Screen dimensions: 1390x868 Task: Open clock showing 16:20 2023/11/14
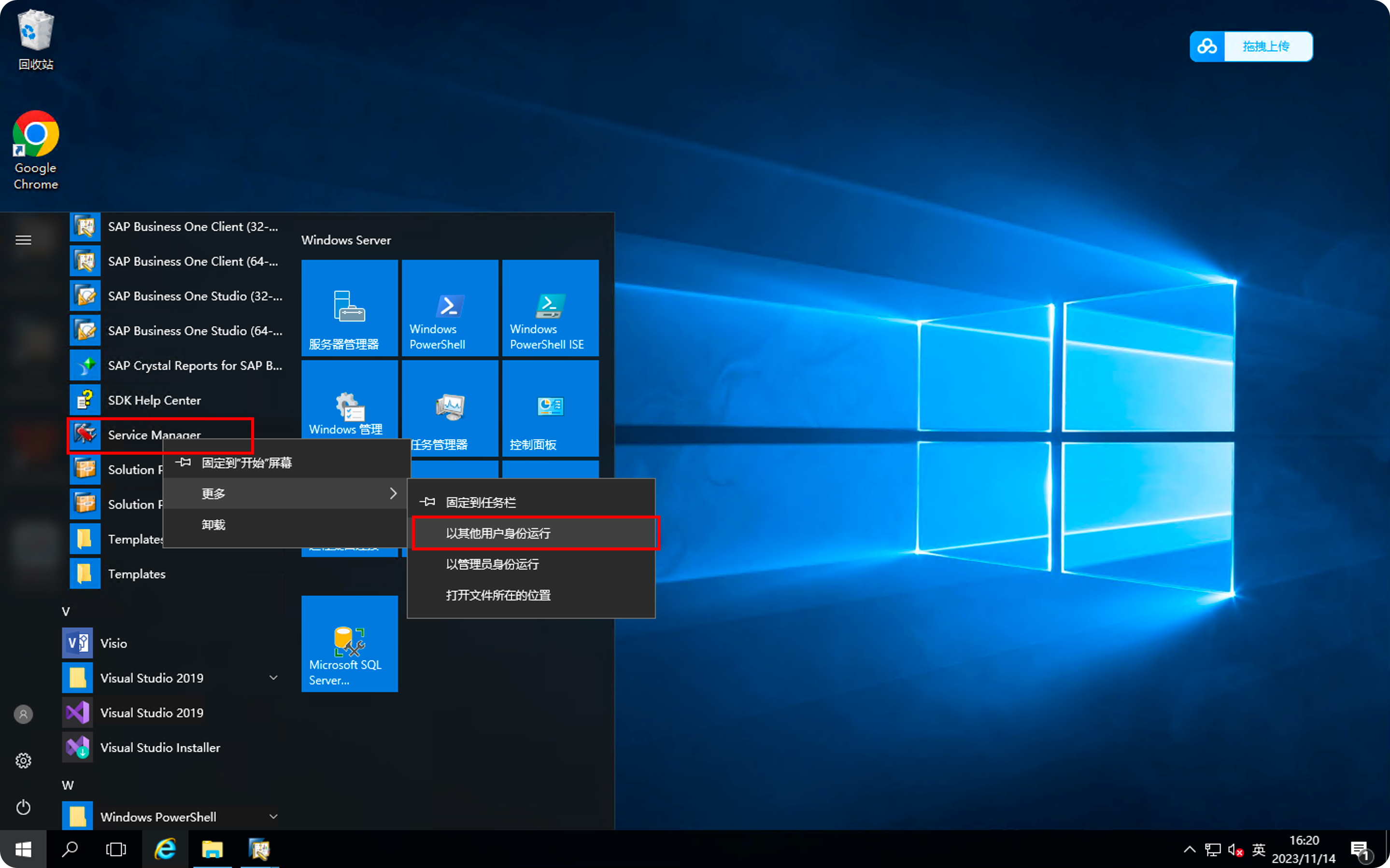click(x=1303, y=849)
